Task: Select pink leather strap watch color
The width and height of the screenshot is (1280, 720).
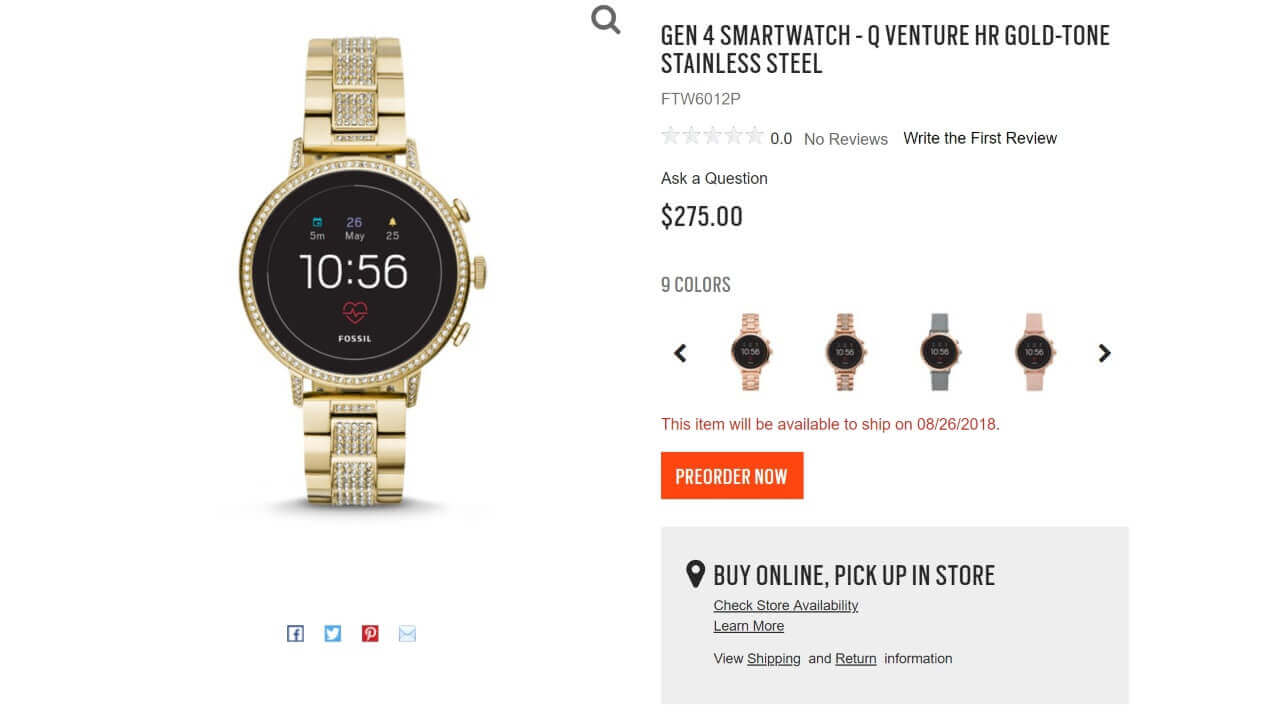Action: [x=1033, y=352]
